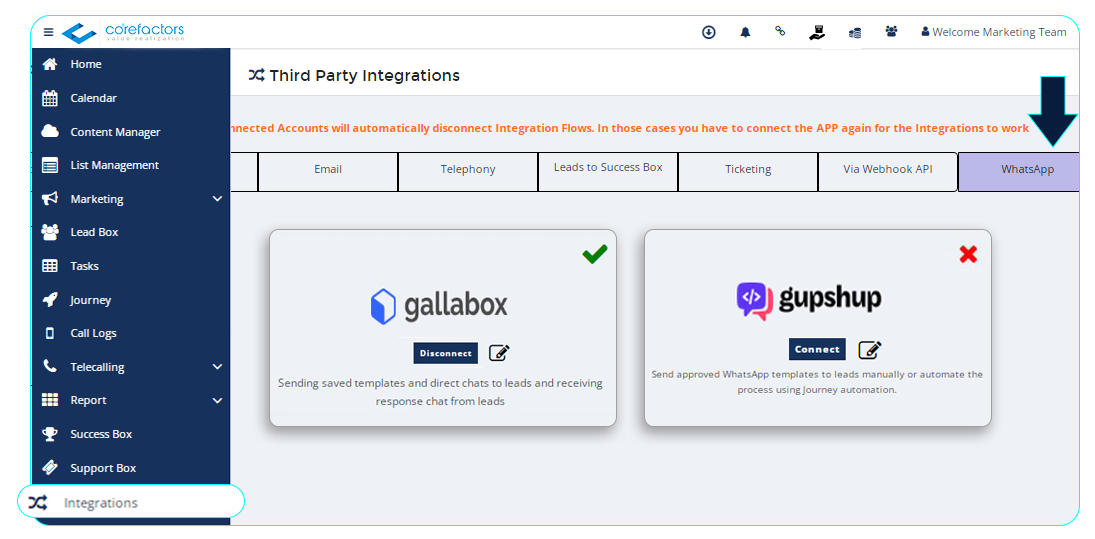Click the Integrations shuffle icon in sidebar
The image size is (1095, 539).
point(38,503)
